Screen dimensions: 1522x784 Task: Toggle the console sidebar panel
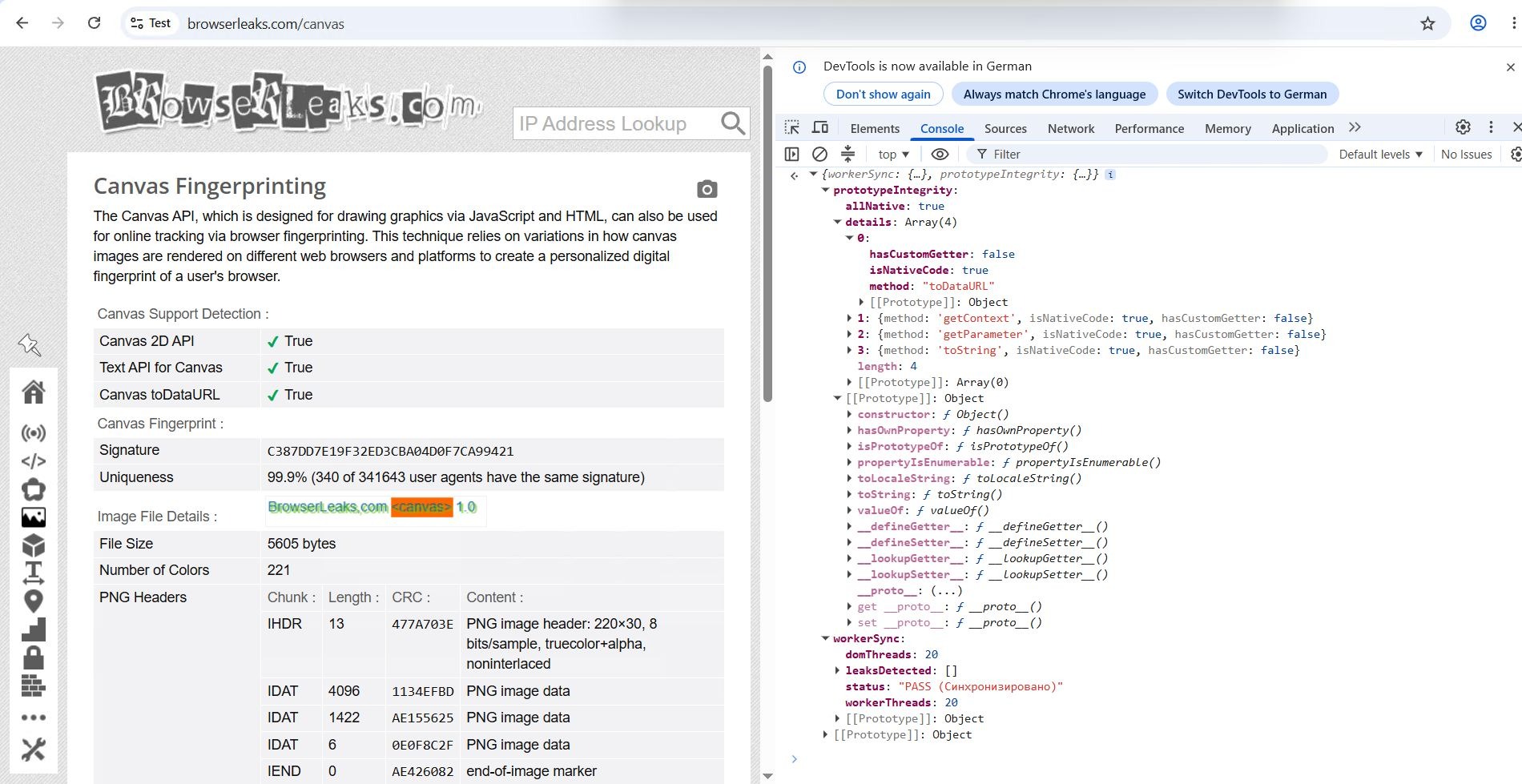[x=792, y=154]
